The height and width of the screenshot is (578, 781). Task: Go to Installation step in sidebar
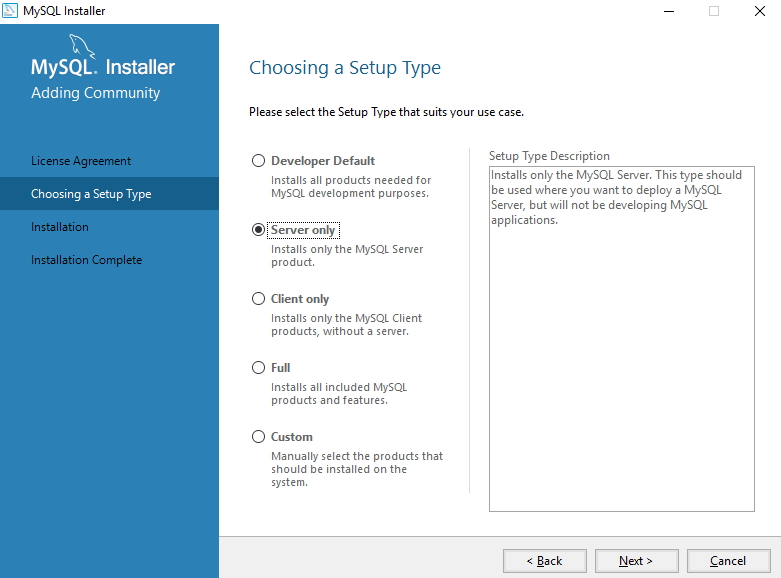tap(60, 227)
